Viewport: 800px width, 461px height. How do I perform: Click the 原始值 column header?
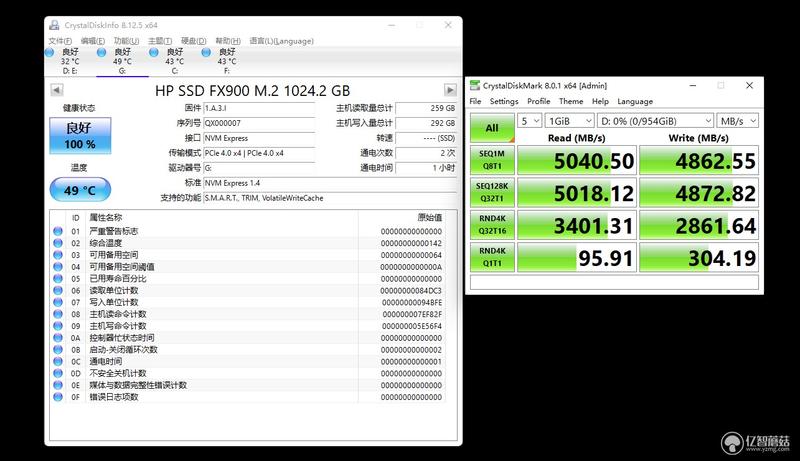click(x=430, y=218)
